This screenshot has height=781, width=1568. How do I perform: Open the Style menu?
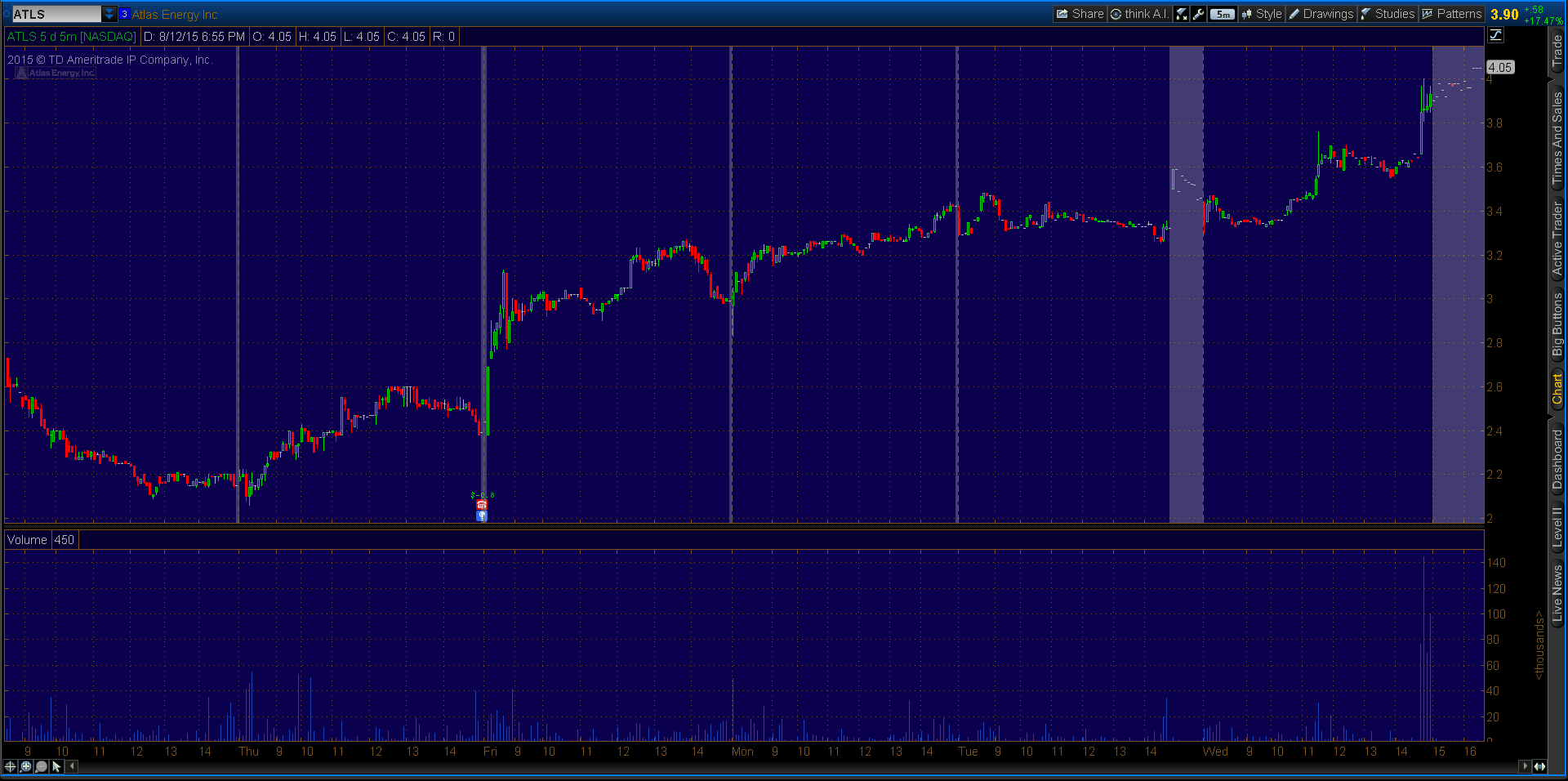tap(1262, 14)
